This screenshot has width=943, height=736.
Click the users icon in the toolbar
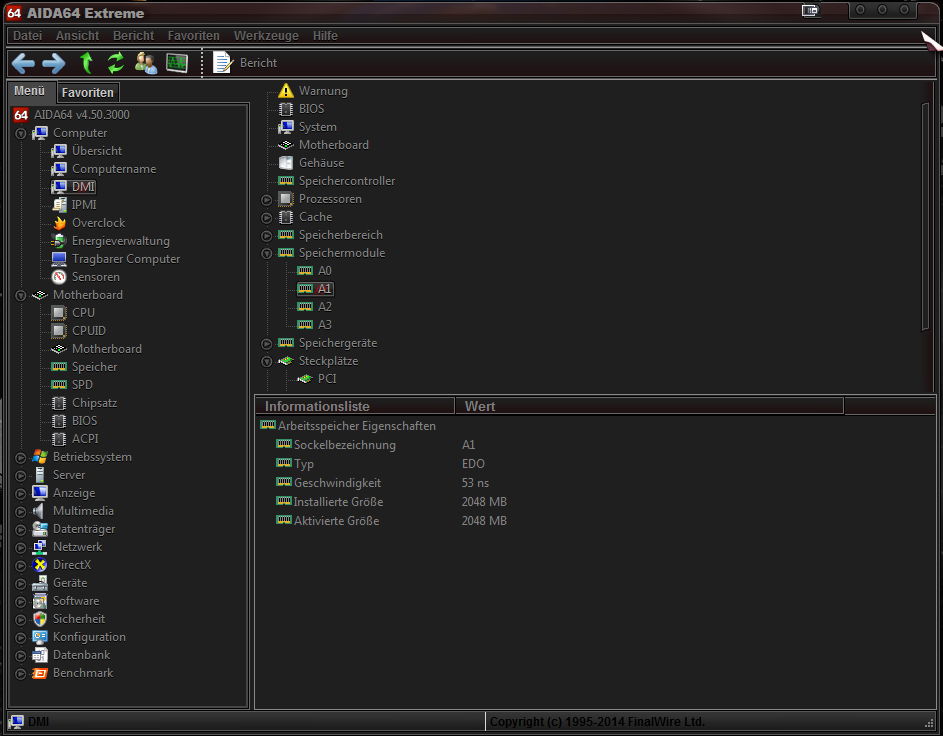click(x=146, y=63)
